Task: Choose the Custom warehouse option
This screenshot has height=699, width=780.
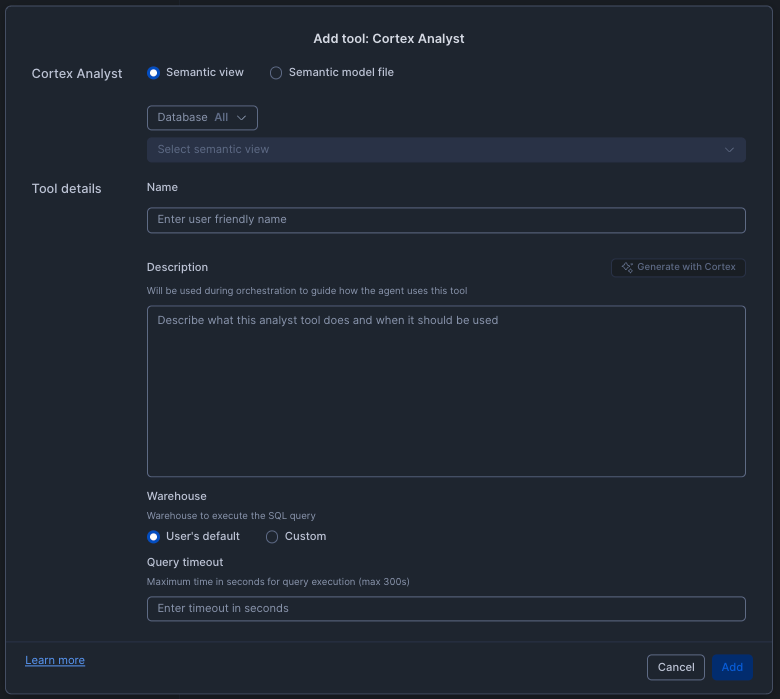Action: 272,537
